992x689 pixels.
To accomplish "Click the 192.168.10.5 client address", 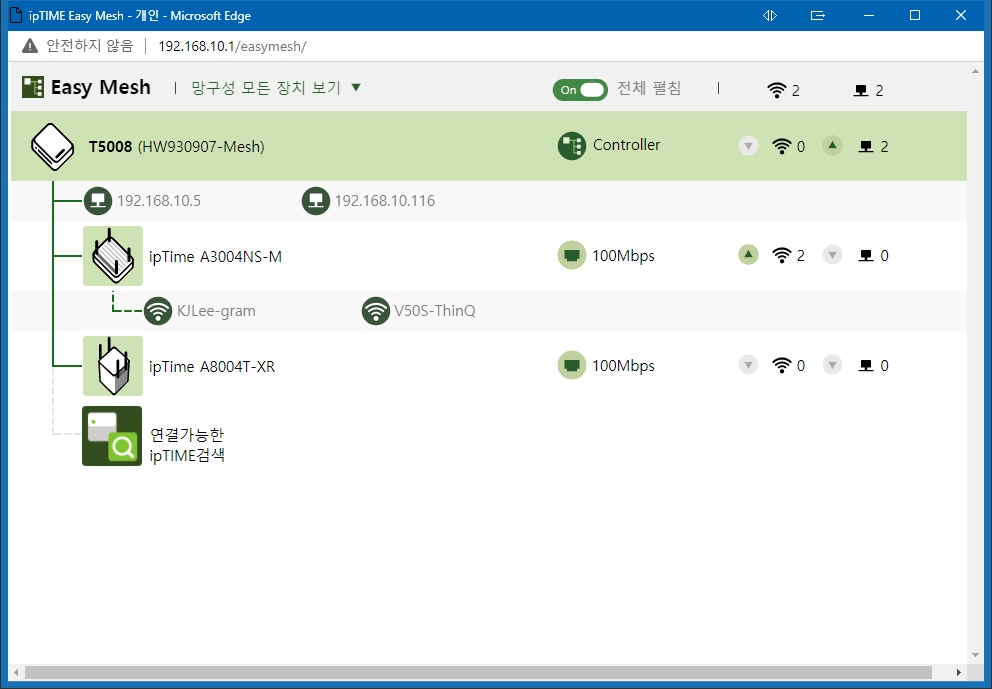I will [x=159, y=201].
